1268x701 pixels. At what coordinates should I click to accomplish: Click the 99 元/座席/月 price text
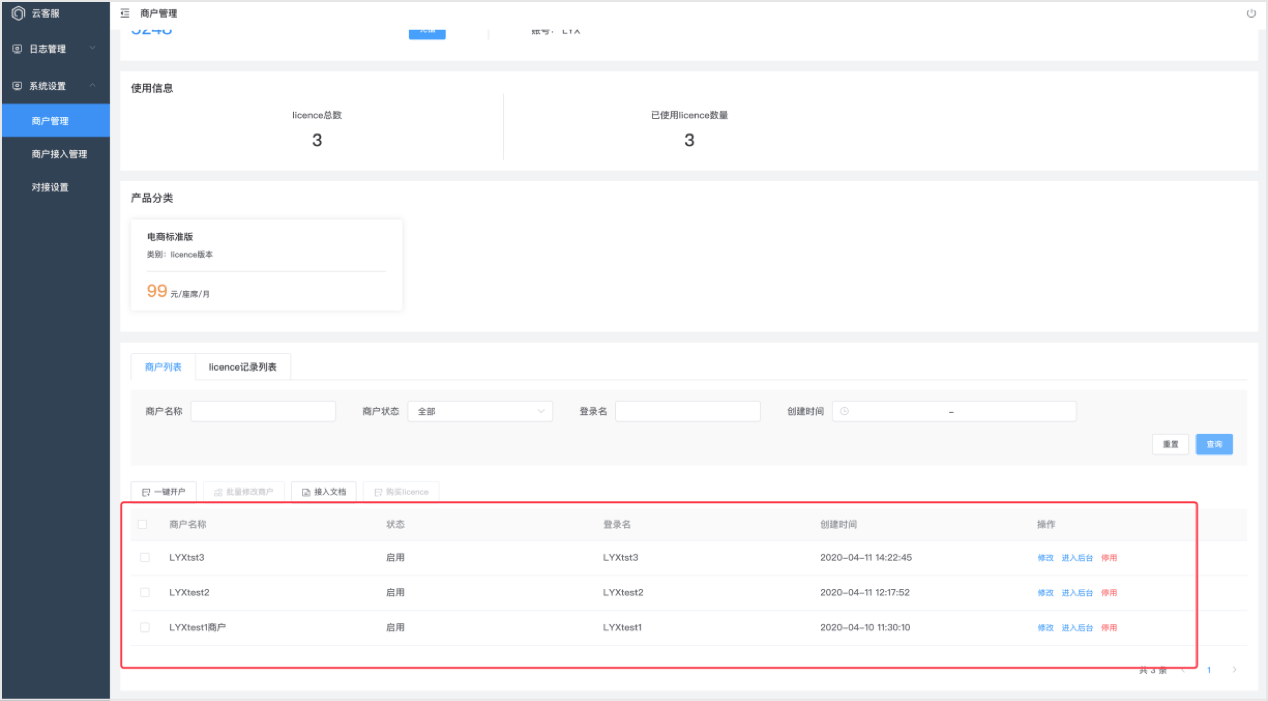(x=178, y=292)
